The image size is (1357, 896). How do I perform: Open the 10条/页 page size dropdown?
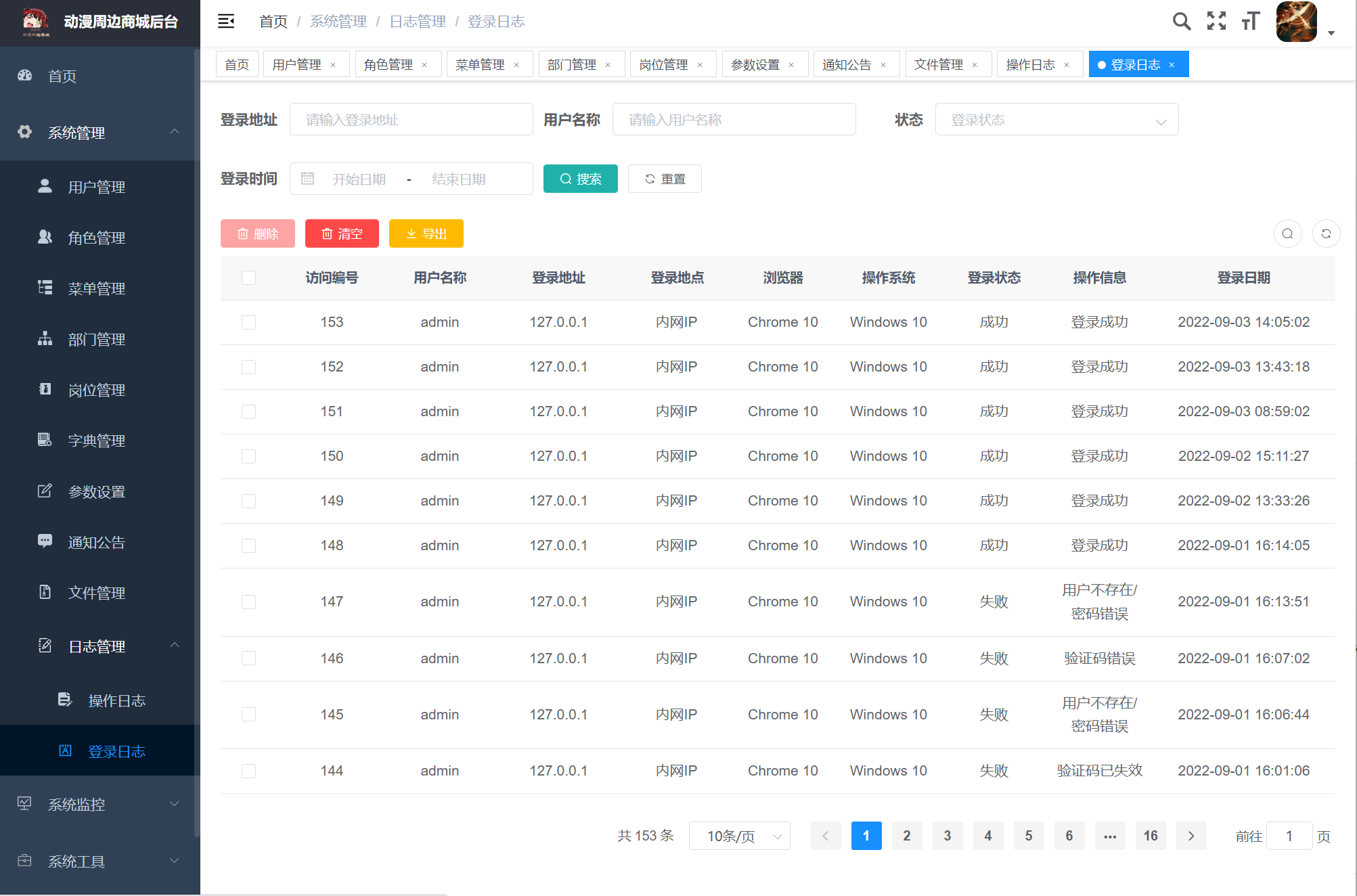pyautogui.click(x=739, y=836)
